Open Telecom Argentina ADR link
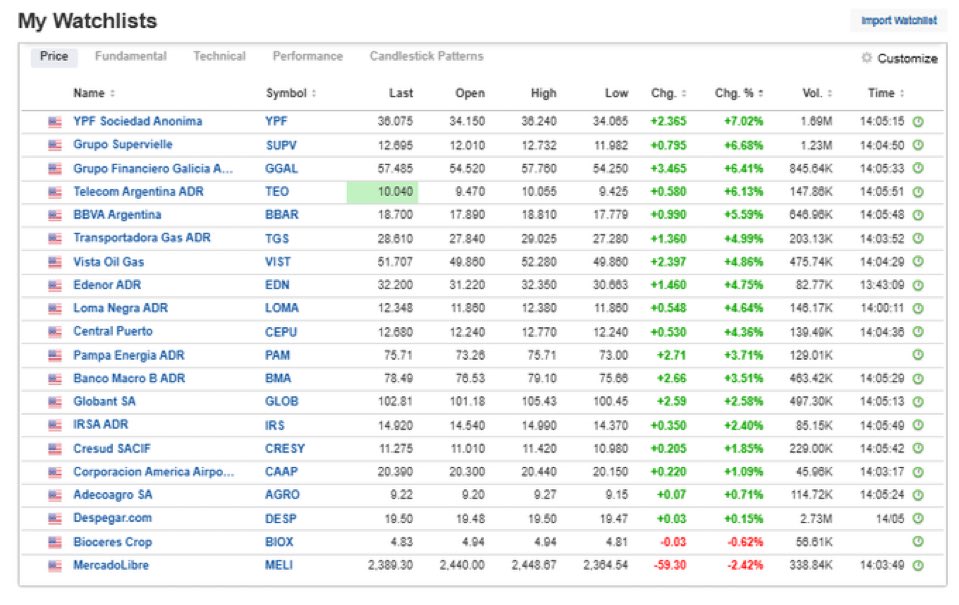This screenshot has width=959, height=605. coord(138,191)
